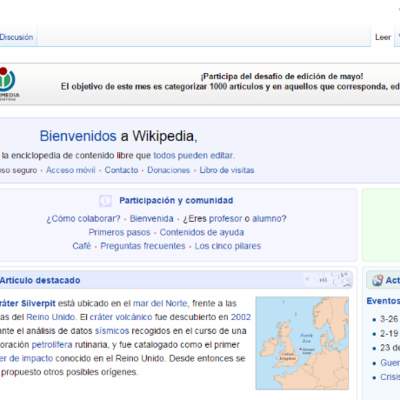Viewport: 400px width, 400px height.
Task: Click the info icon beside Participación y comunidad
Action: pyautogui.click(x=106, y=201)
